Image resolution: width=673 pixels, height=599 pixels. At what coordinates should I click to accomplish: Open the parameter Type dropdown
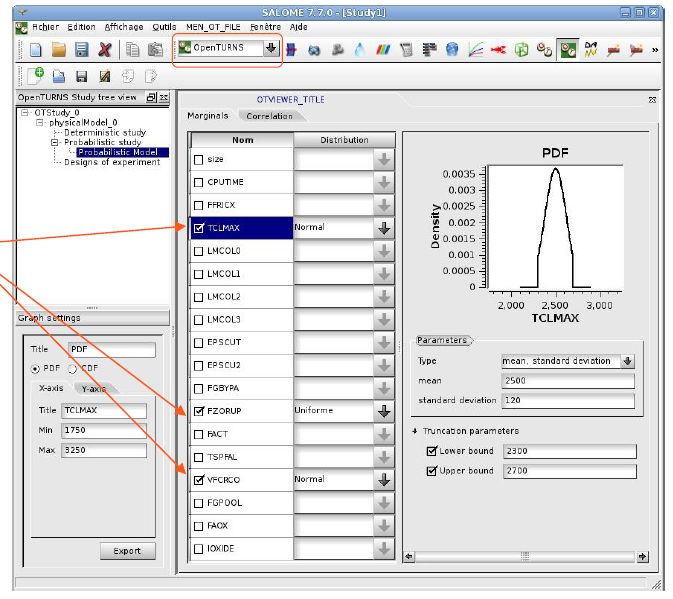628,361
